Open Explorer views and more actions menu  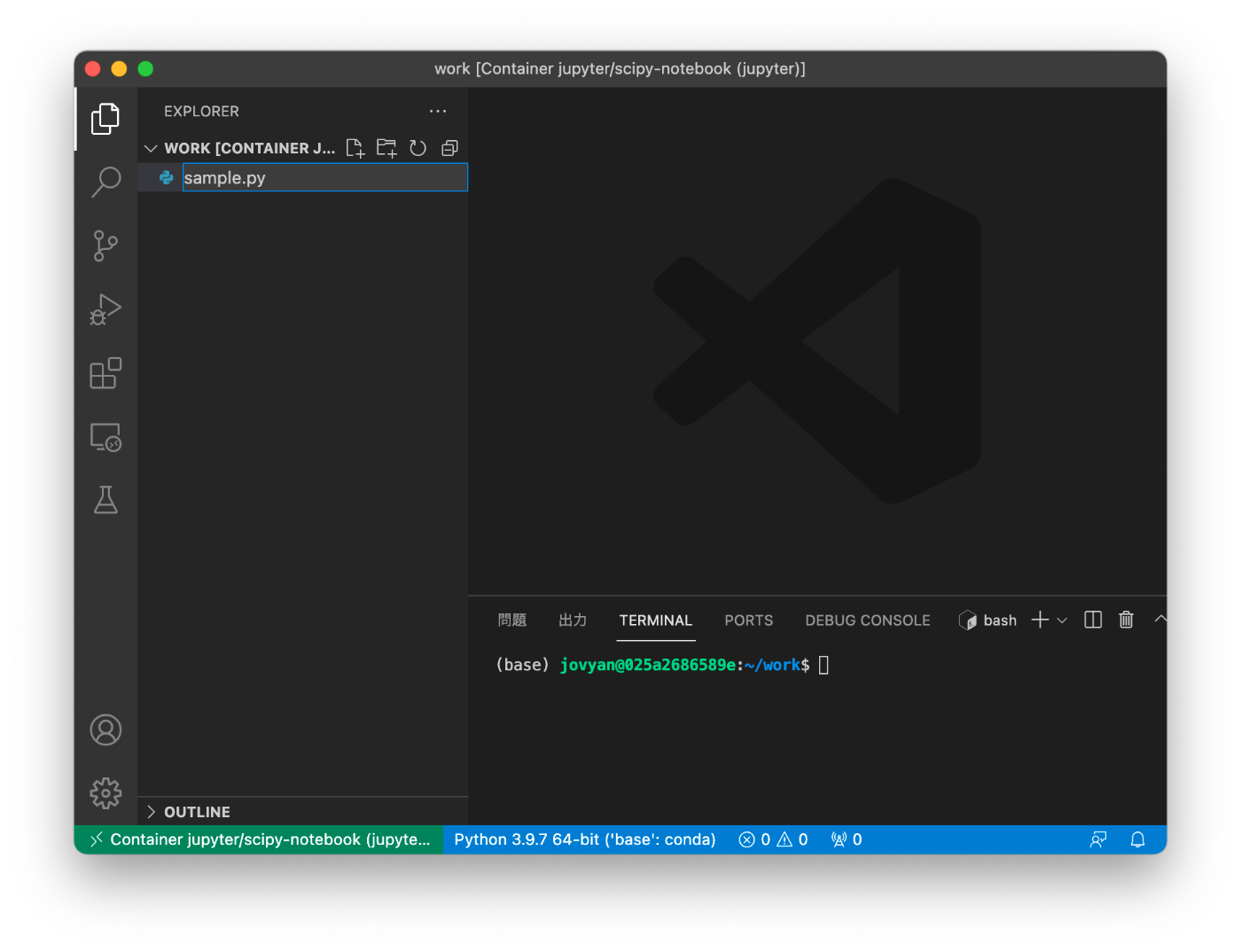tap(438, 111)
